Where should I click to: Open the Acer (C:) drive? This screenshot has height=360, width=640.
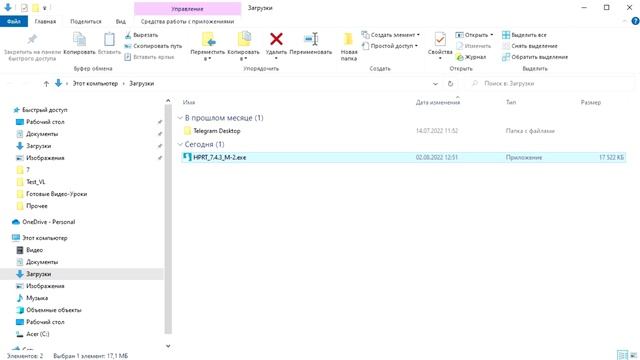coord(38,334)
